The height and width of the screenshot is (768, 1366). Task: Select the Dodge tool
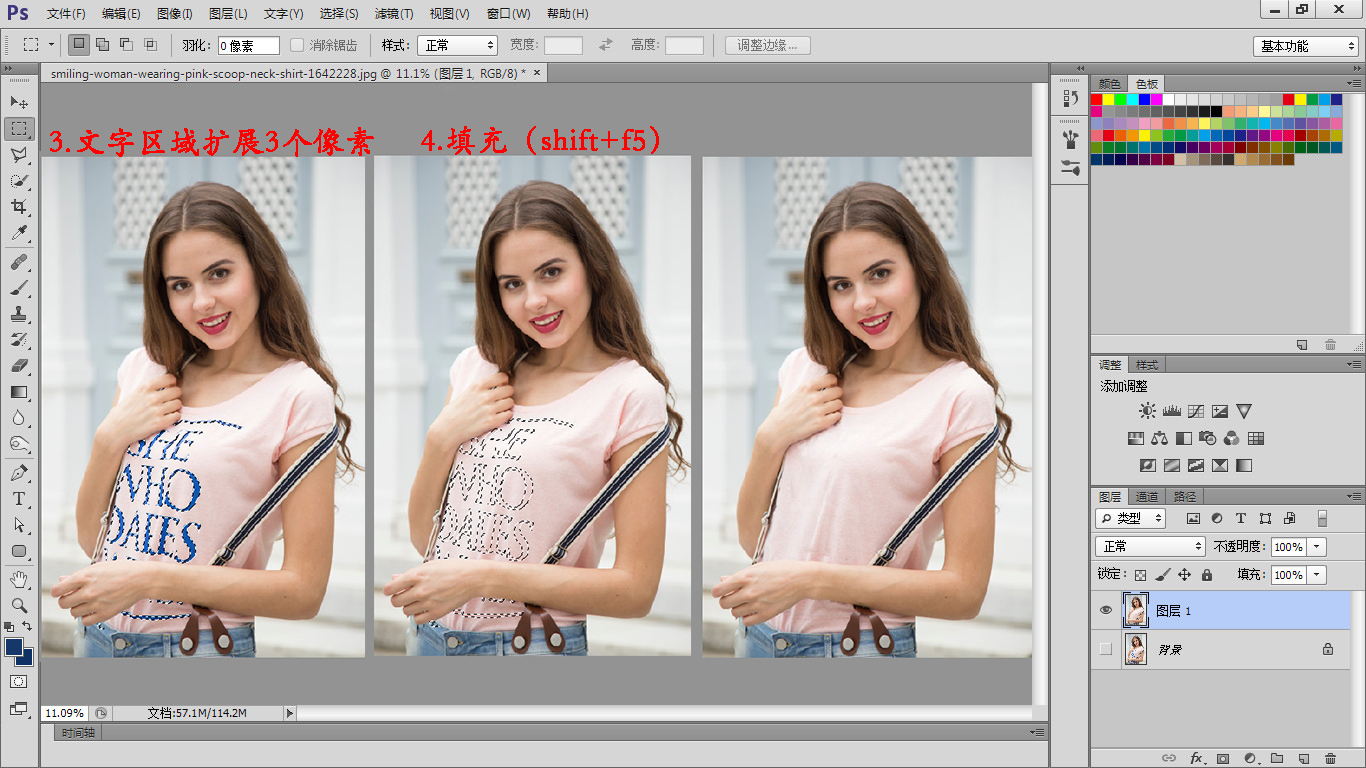pos(19,444)
